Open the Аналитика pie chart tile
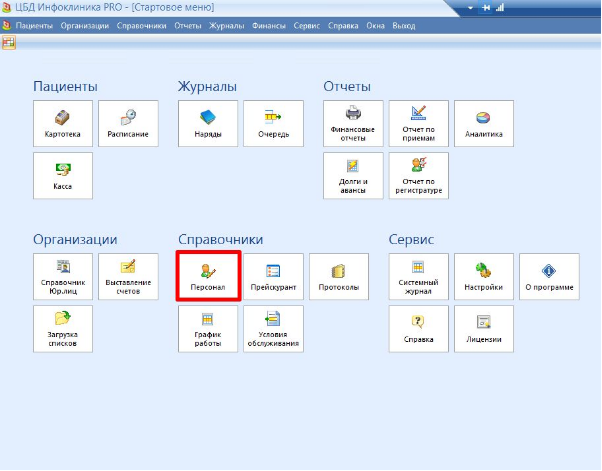602x471 pixels. pos(484,124)
